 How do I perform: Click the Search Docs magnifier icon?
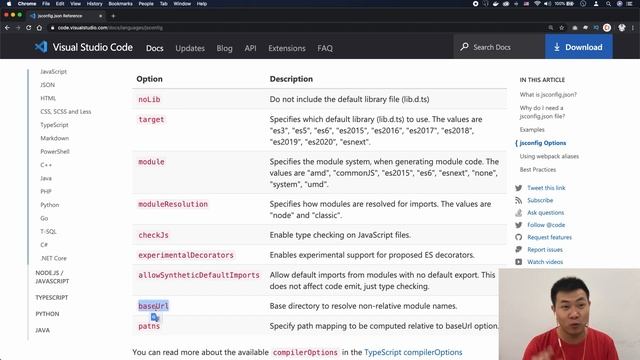click(x=464, y=47)
